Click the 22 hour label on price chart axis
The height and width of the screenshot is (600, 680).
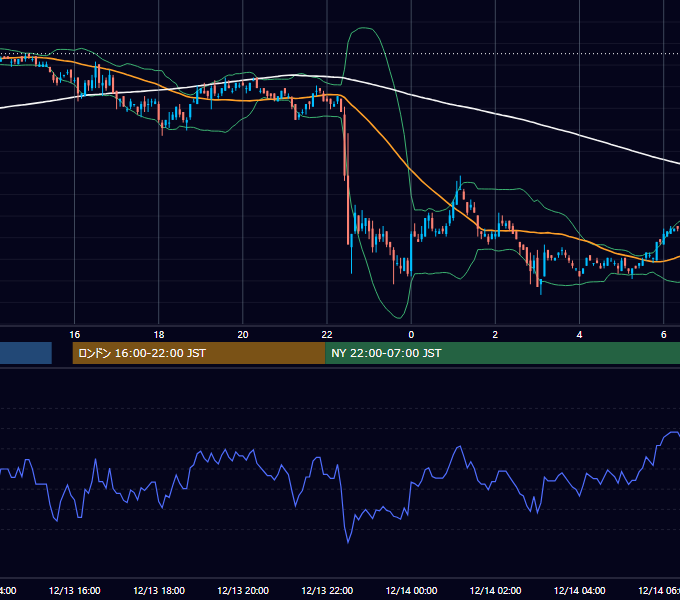(x=327, y=335)
